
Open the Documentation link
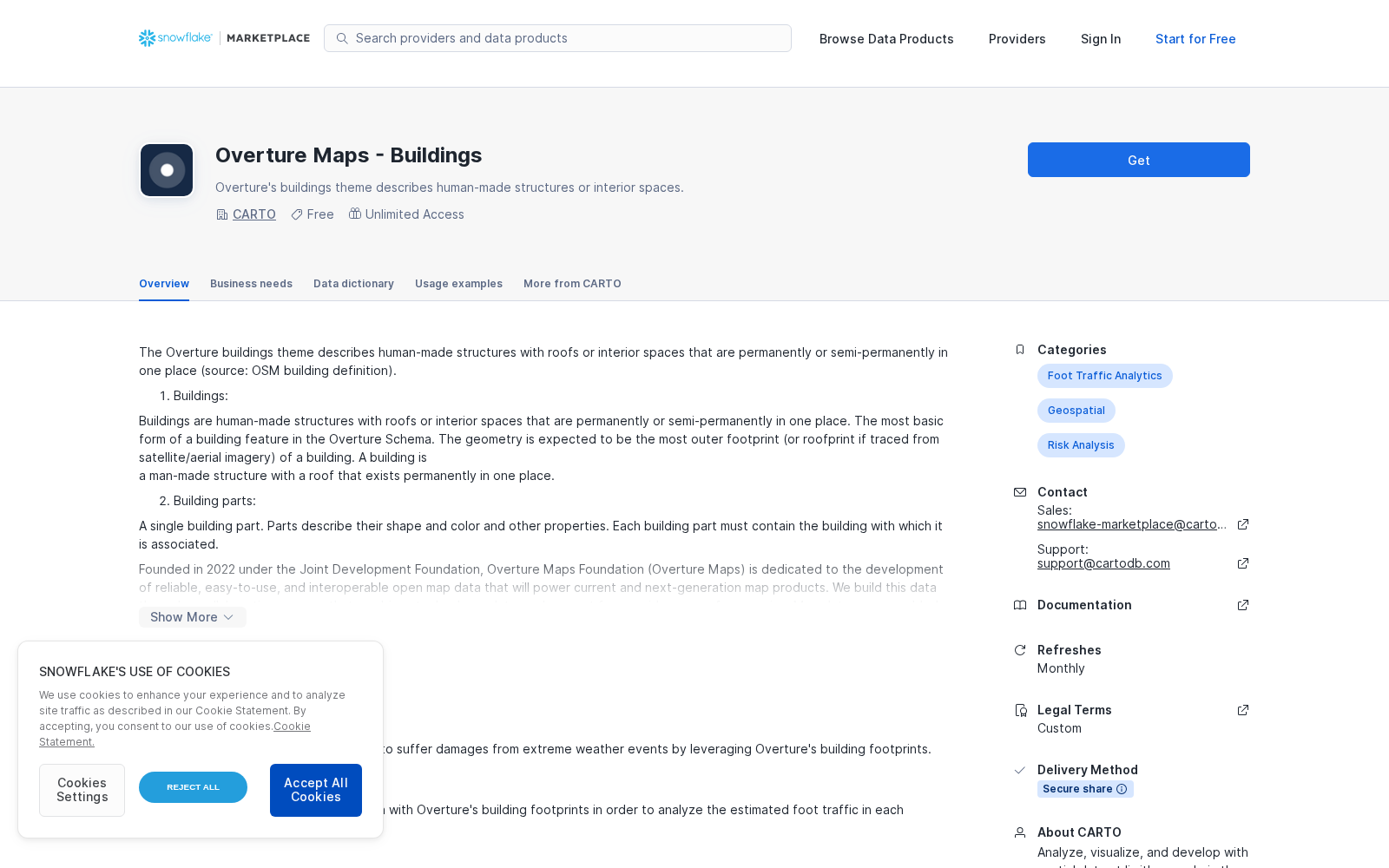tap(1084, 605)
